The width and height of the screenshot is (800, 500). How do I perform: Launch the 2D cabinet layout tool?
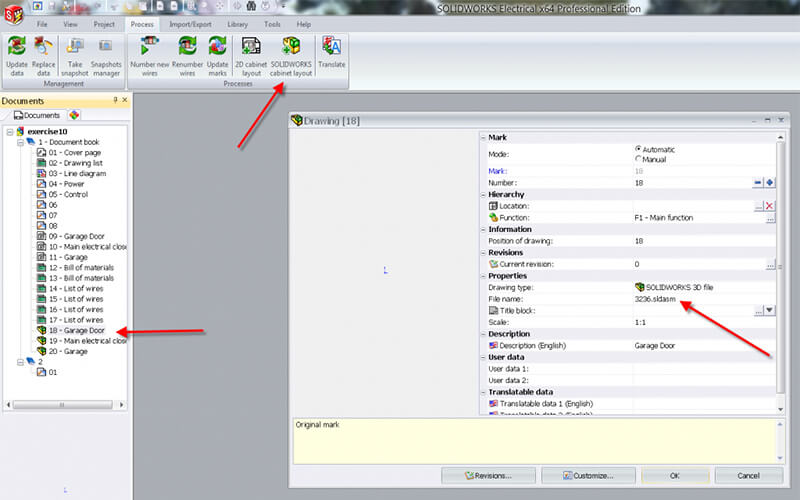click(251, 56)
